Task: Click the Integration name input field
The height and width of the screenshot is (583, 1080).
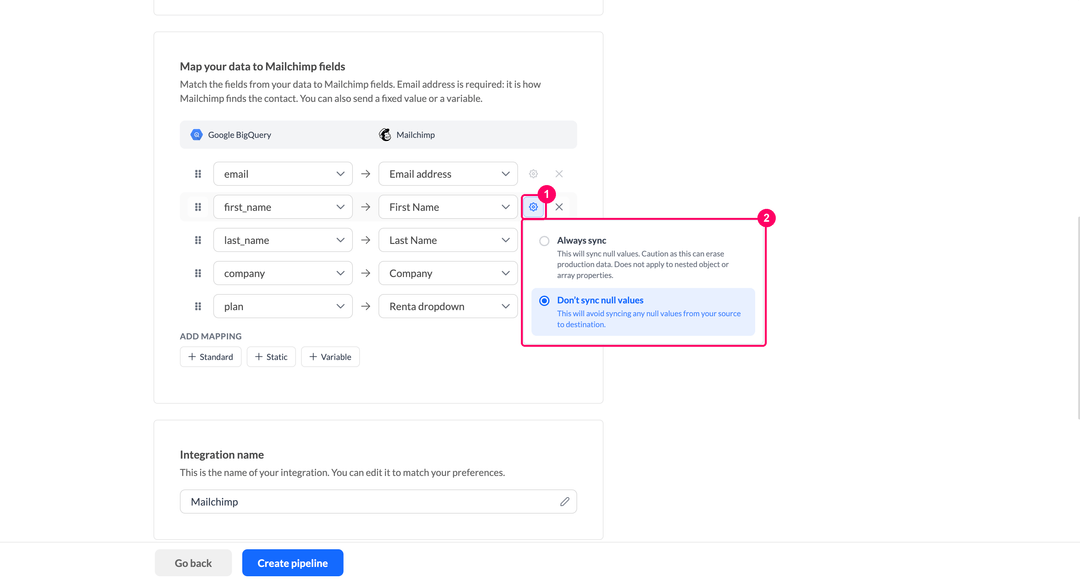Action: pos(378,502)
